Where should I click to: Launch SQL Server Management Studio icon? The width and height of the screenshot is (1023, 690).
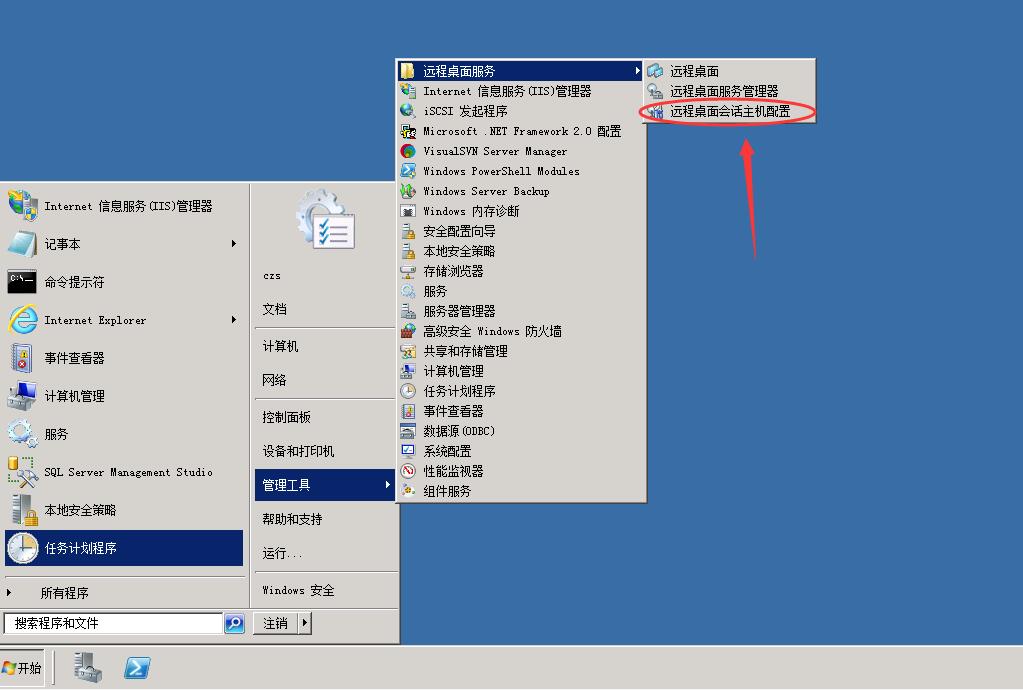22,472
